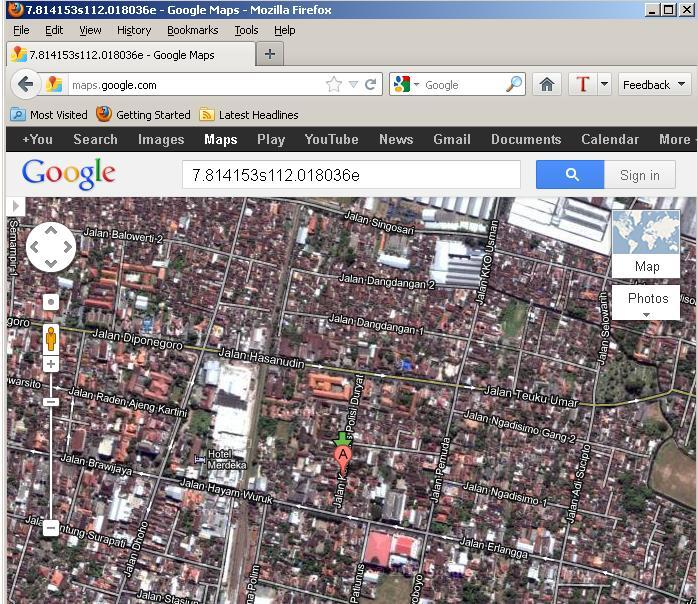
Task: Switch to Map view thumbnail
Action: tap(646, 244)
